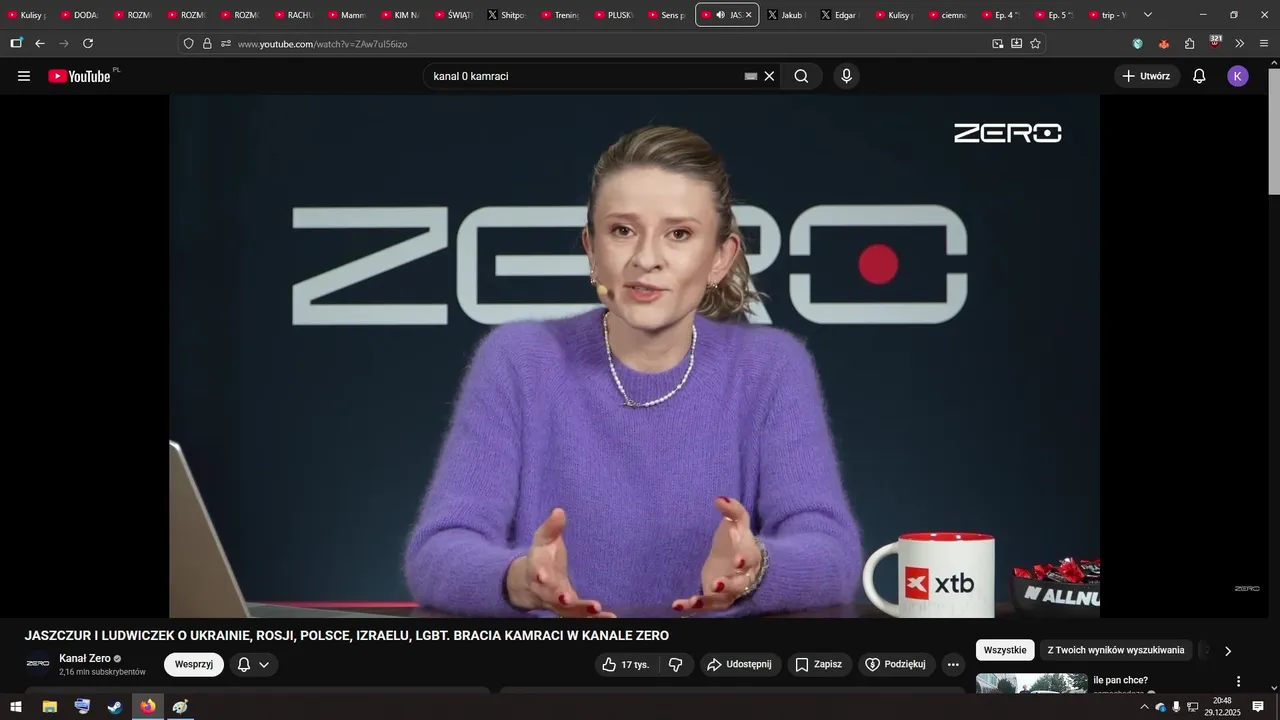Show site security info via padlock

[207, 43]
